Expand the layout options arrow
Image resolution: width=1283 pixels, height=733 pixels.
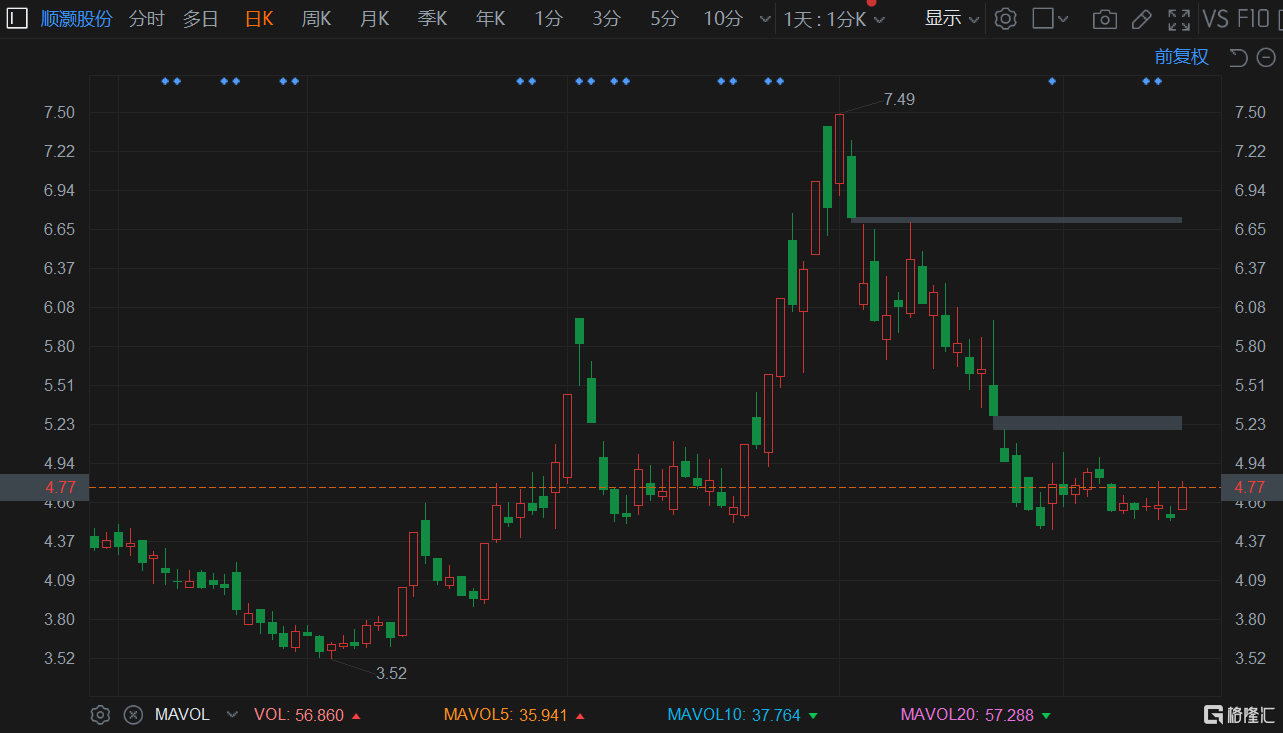[1062, 19]
